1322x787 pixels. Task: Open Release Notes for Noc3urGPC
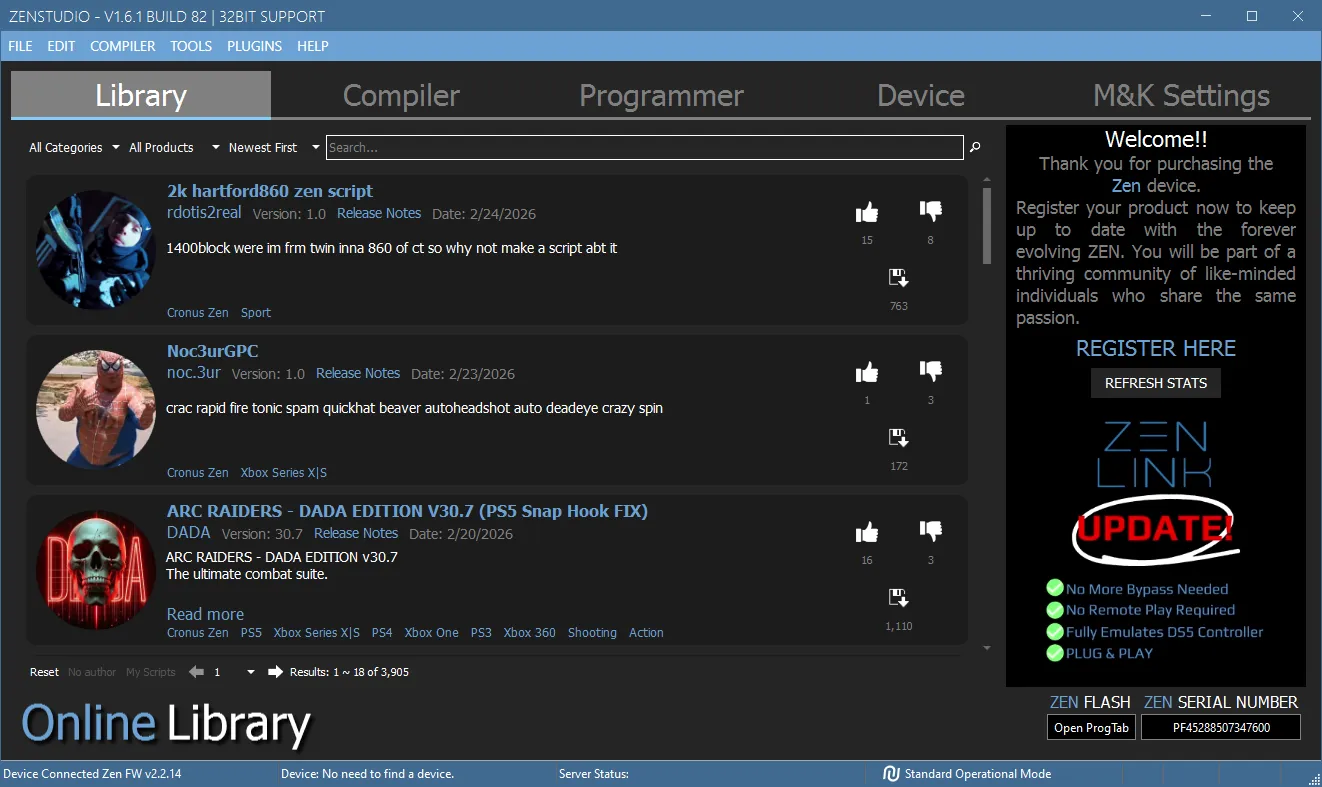coord(358,373)
